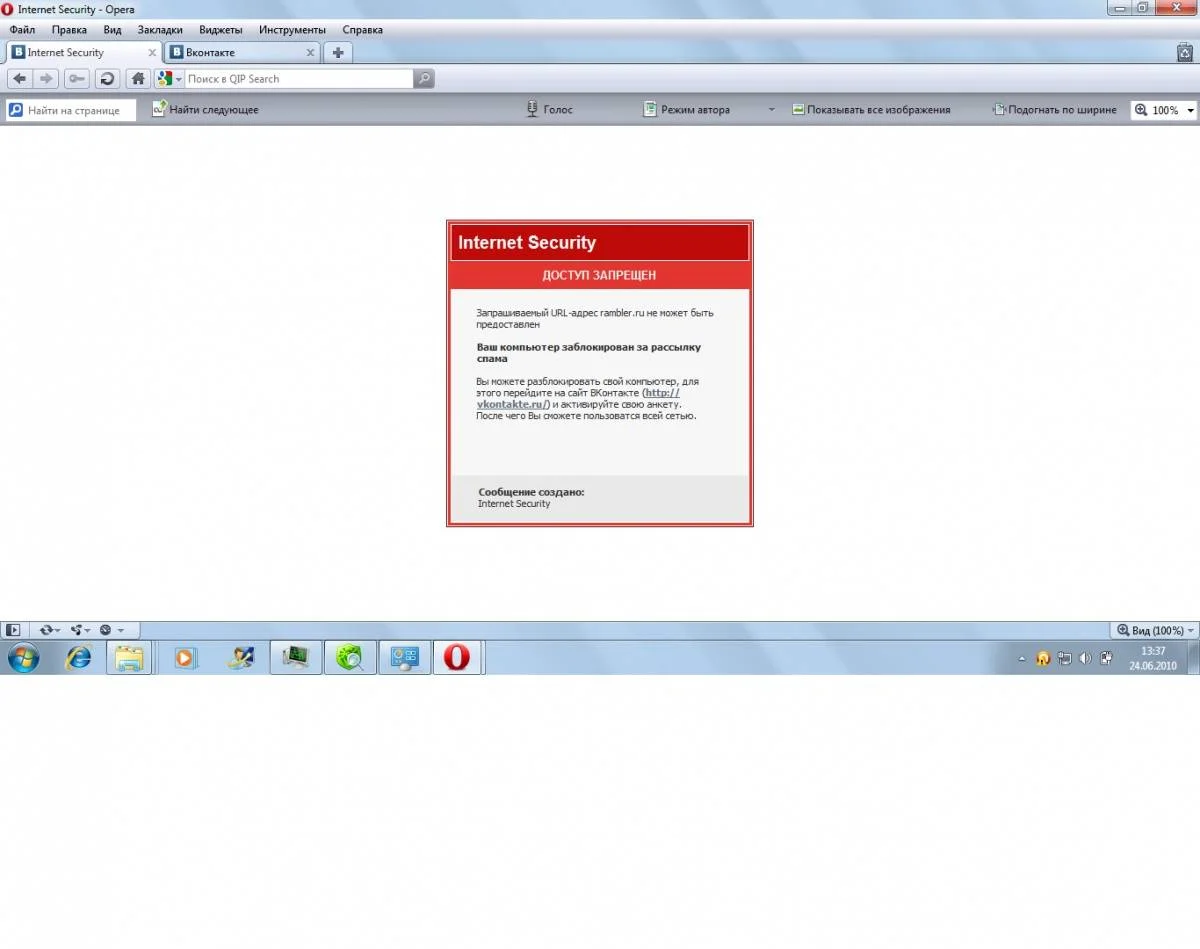This screenshot has width=1200, height=949.
Task: Click the 'Найти на странице' find field
Action: click(x=71, y=110)
